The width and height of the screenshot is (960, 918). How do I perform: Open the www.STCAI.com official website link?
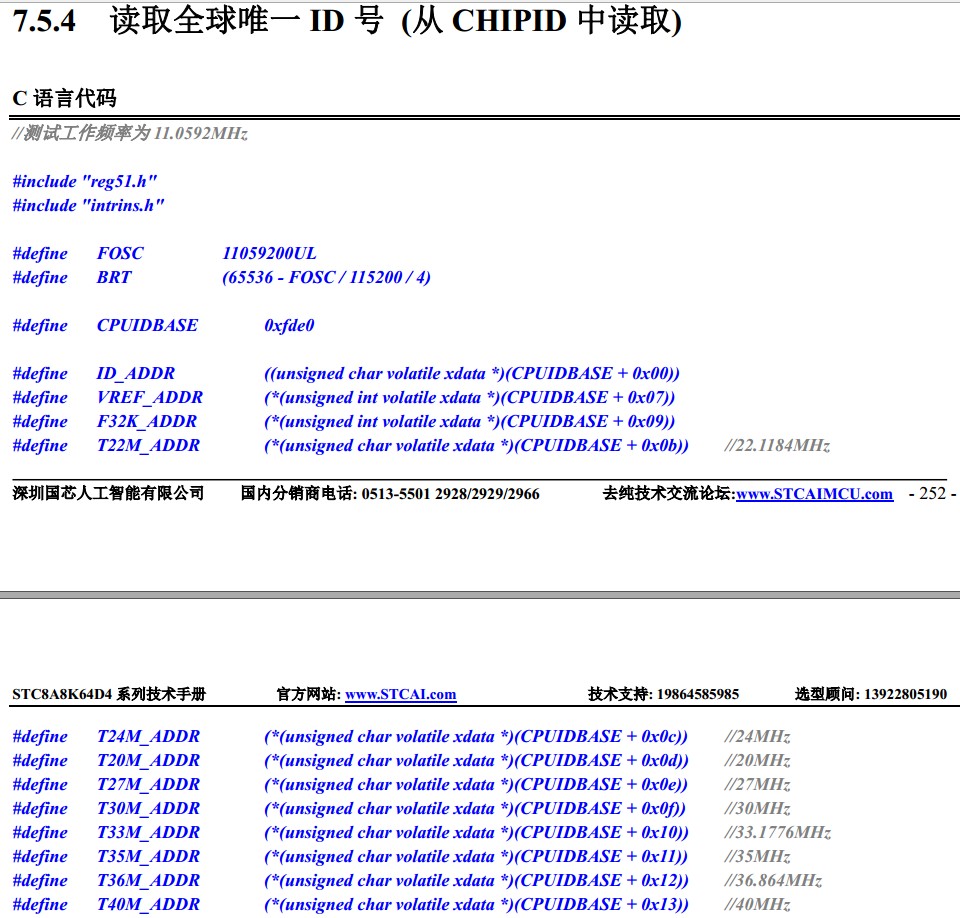pyautogui.click(x=400, y=694)
